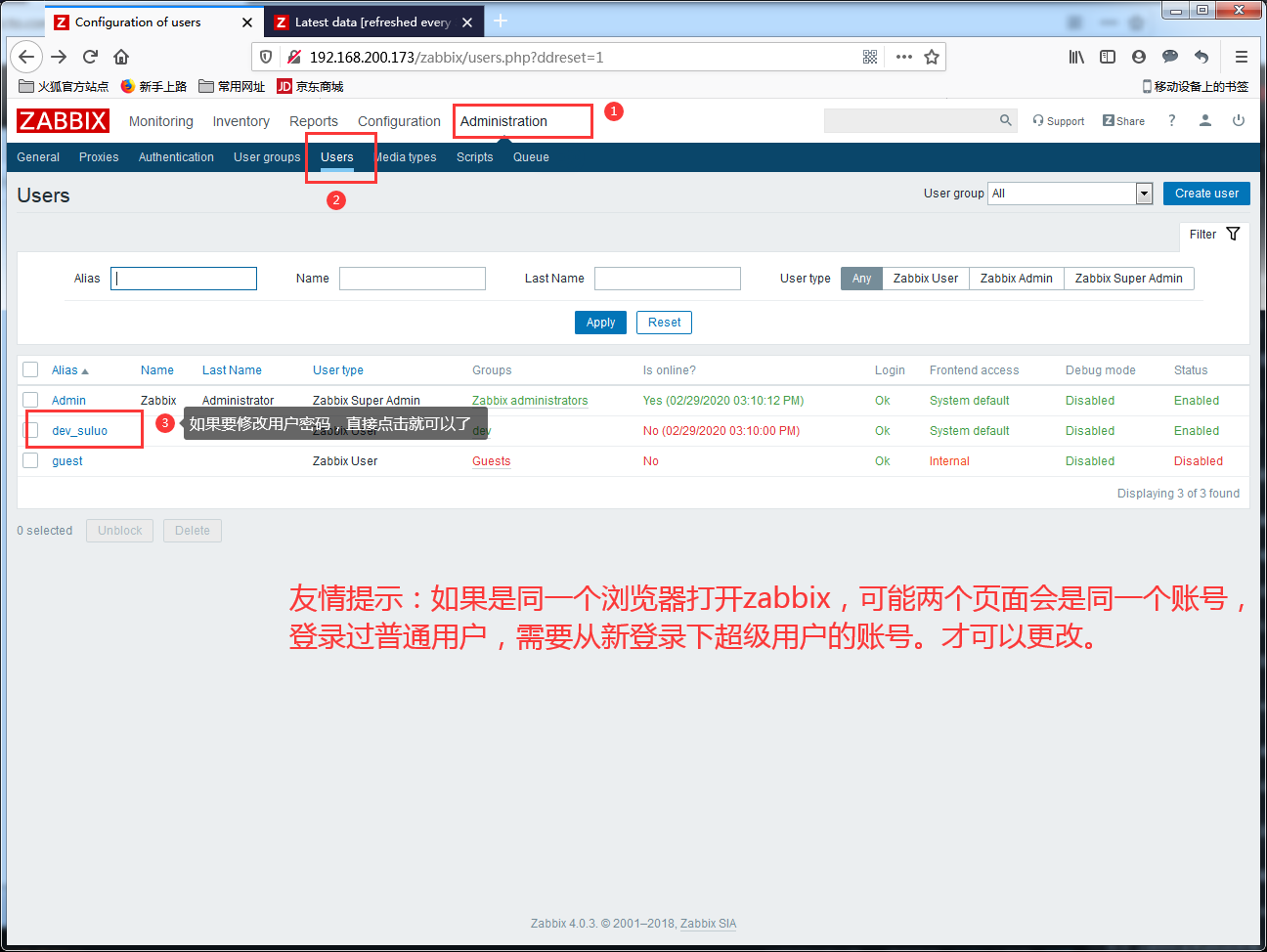Open the Inventory menu
The height and width of the screenshot is (952, 1267).
pos(240,121)
